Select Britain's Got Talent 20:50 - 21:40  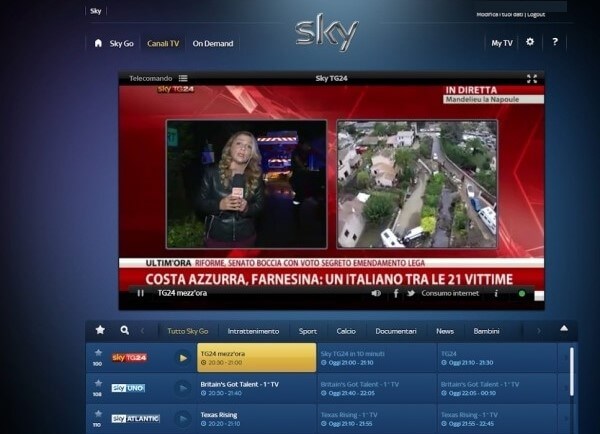point(257,388)
